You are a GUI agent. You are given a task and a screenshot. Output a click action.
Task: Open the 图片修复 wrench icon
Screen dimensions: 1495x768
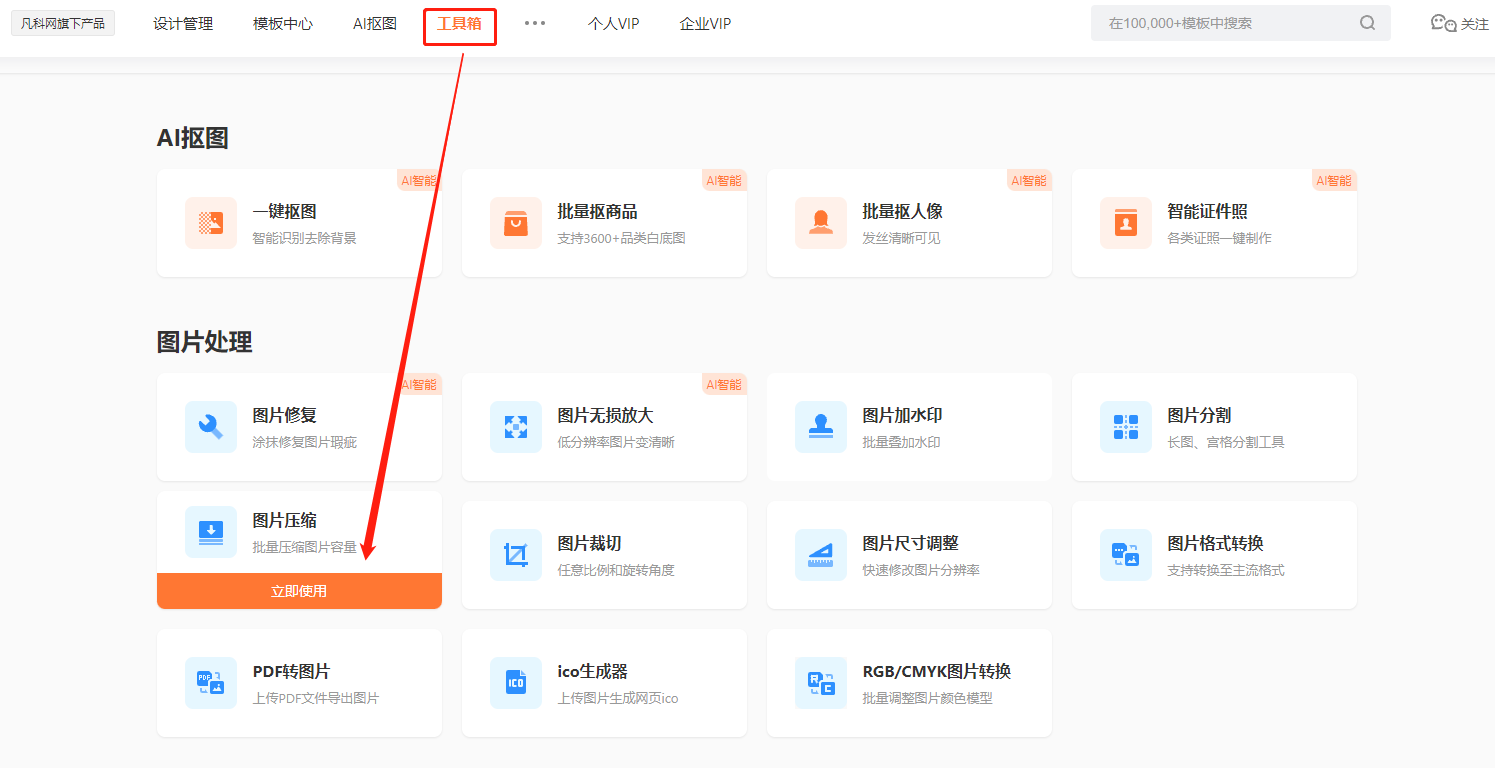(211, 427)
